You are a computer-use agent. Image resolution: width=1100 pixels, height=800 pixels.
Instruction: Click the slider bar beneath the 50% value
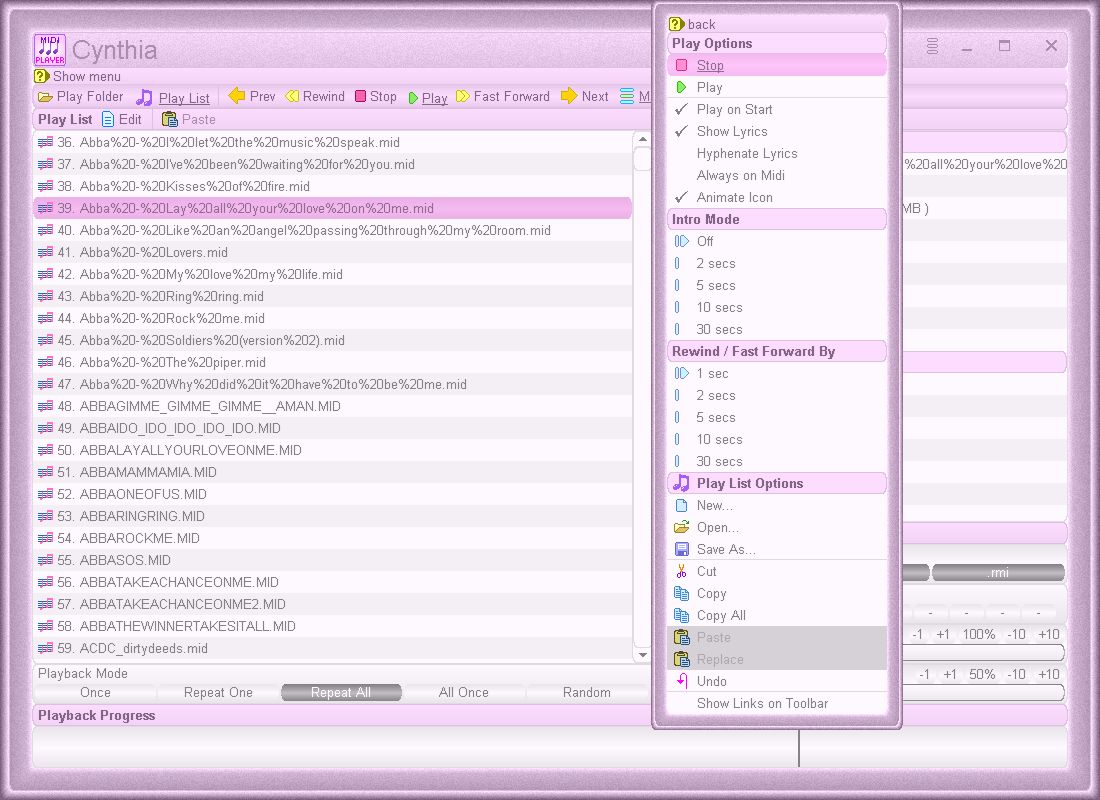click(982, 693)
